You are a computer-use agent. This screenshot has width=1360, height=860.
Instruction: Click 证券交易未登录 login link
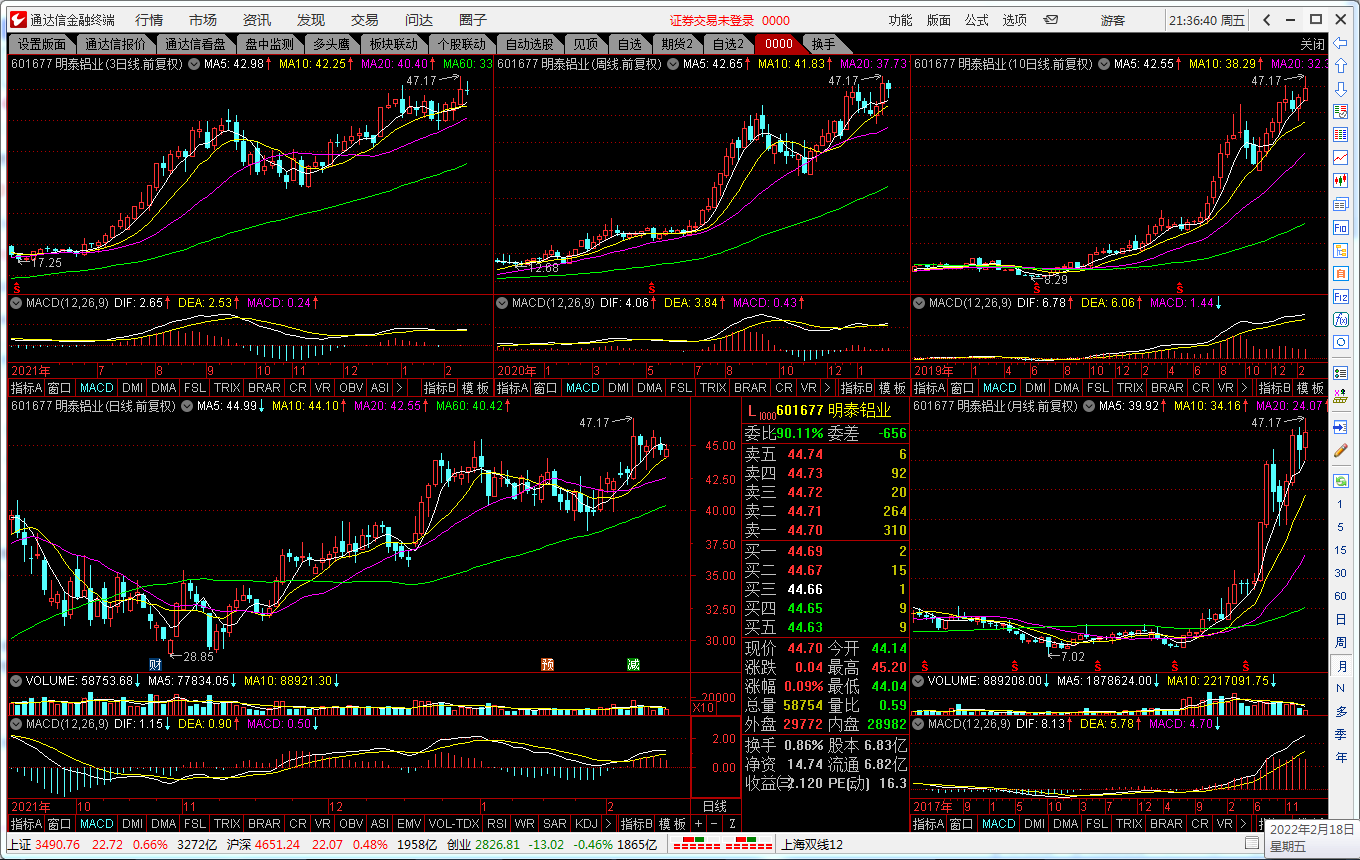coord(711,20)
